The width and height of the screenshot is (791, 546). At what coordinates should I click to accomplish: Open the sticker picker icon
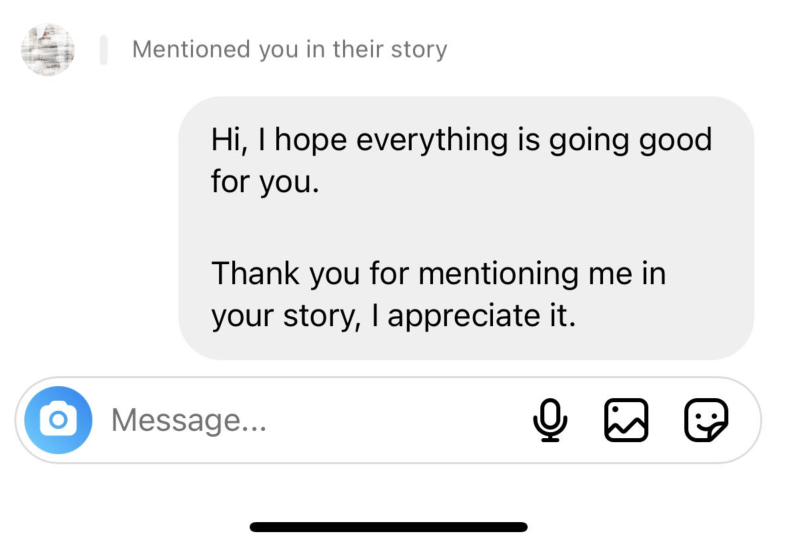pos(705,420)
